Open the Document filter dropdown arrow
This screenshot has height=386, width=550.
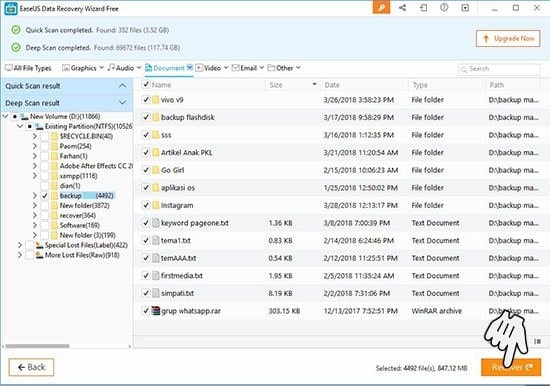190,67
